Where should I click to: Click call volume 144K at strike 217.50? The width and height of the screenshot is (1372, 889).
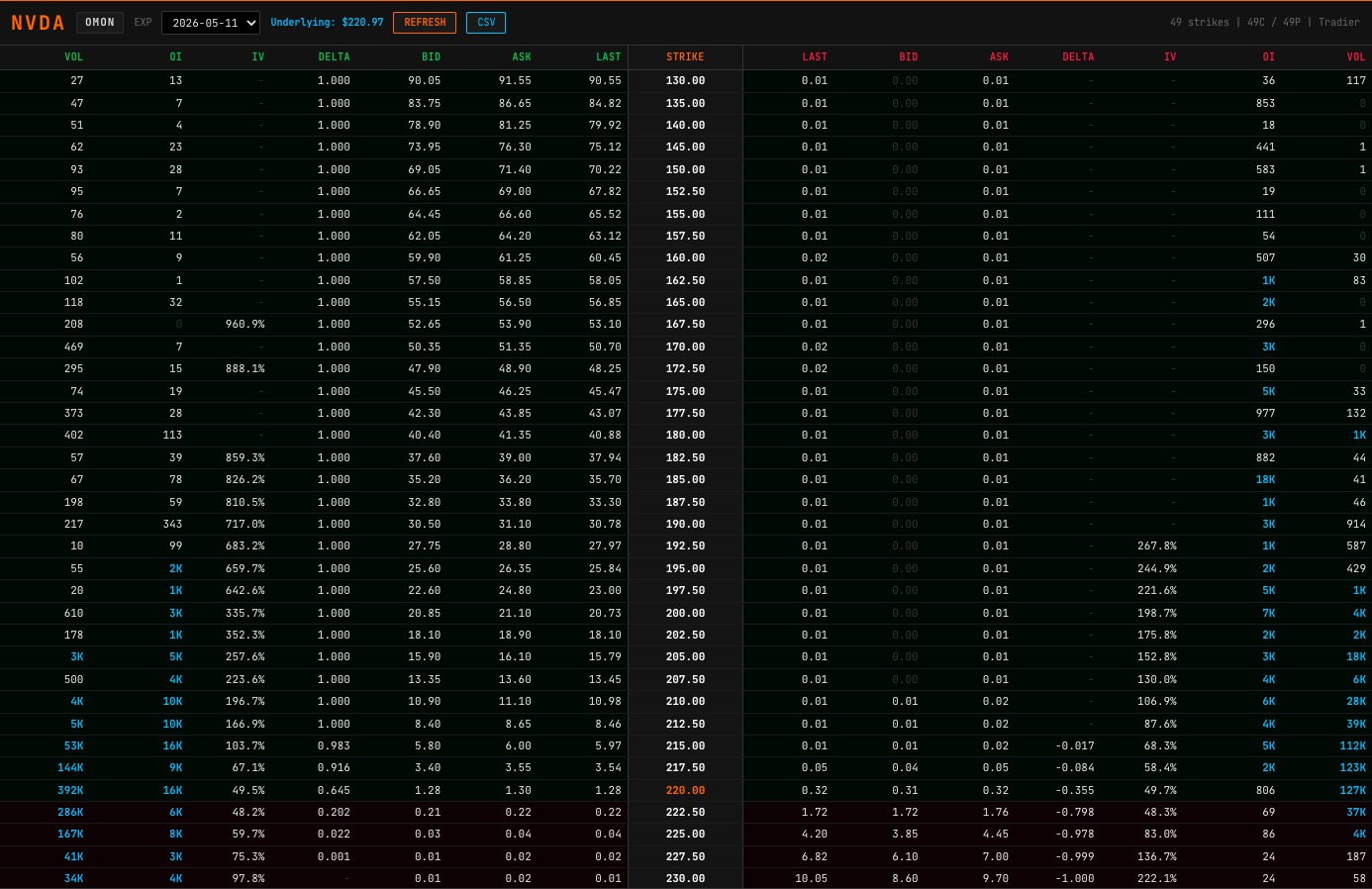[x=70, y=767]
